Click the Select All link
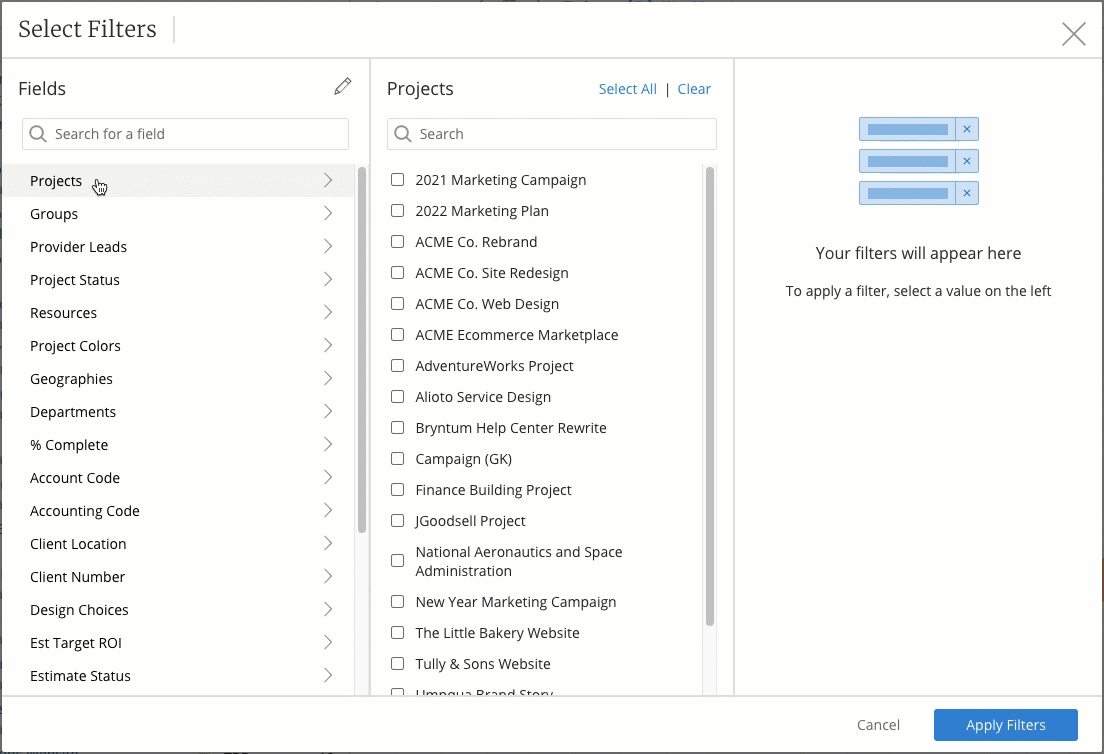 coord(627,88)
